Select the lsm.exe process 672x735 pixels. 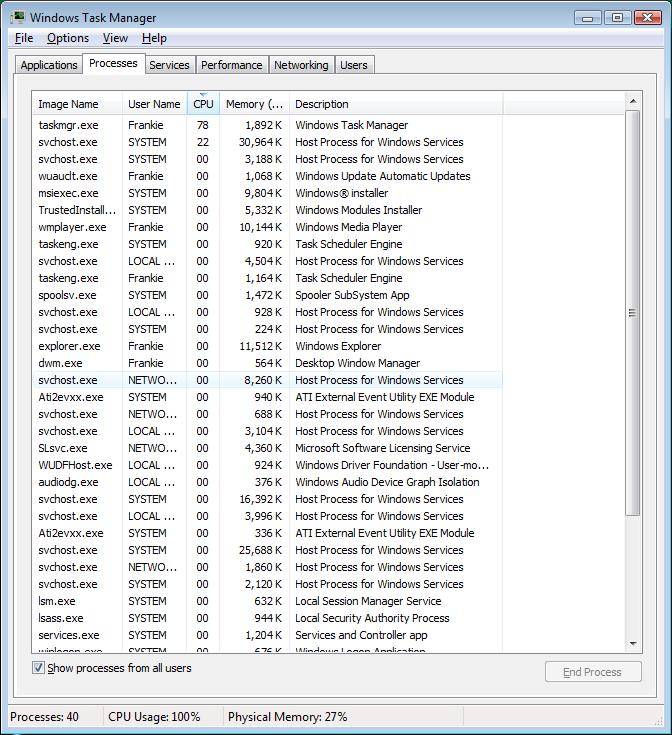(x=267, y=601)
